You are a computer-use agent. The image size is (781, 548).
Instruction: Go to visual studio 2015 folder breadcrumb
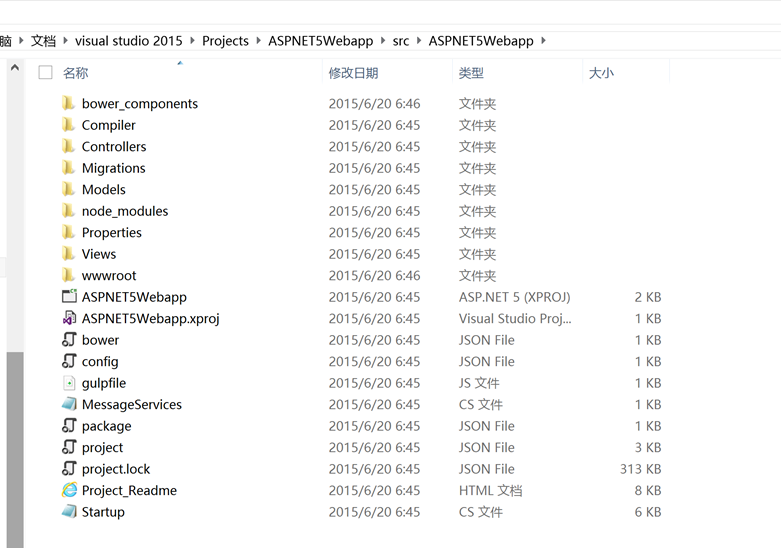click(129, 40)
